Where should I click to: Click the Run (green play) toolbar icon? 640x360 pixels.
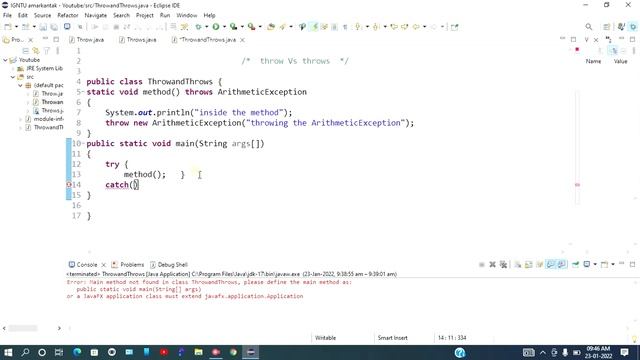coord(216,27)
